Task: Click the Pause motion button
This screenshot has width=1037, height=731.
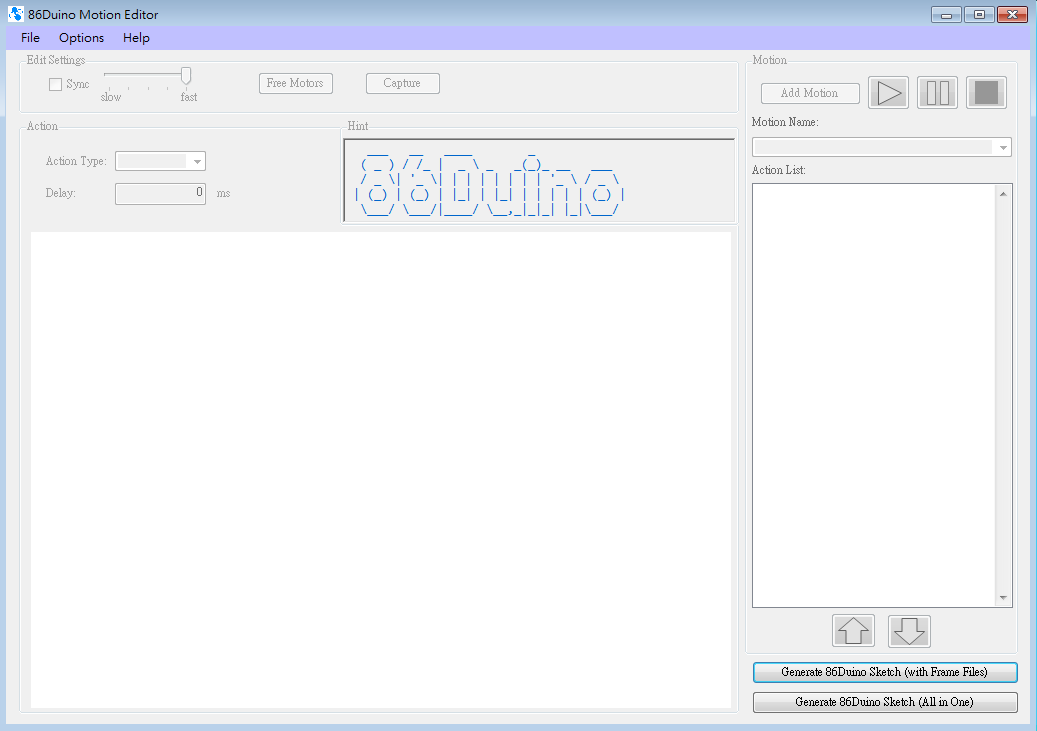Action: 937,93
